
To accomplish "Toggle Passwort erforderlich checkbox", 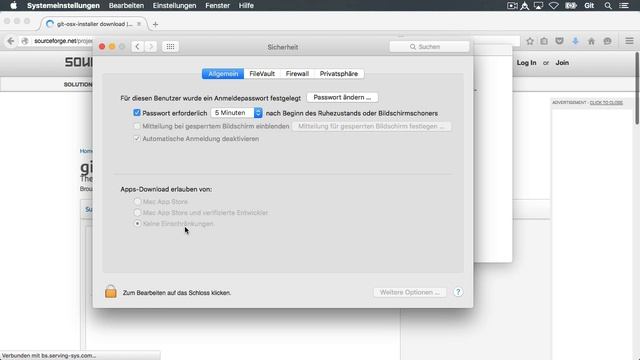I will [x=137, y=113].
